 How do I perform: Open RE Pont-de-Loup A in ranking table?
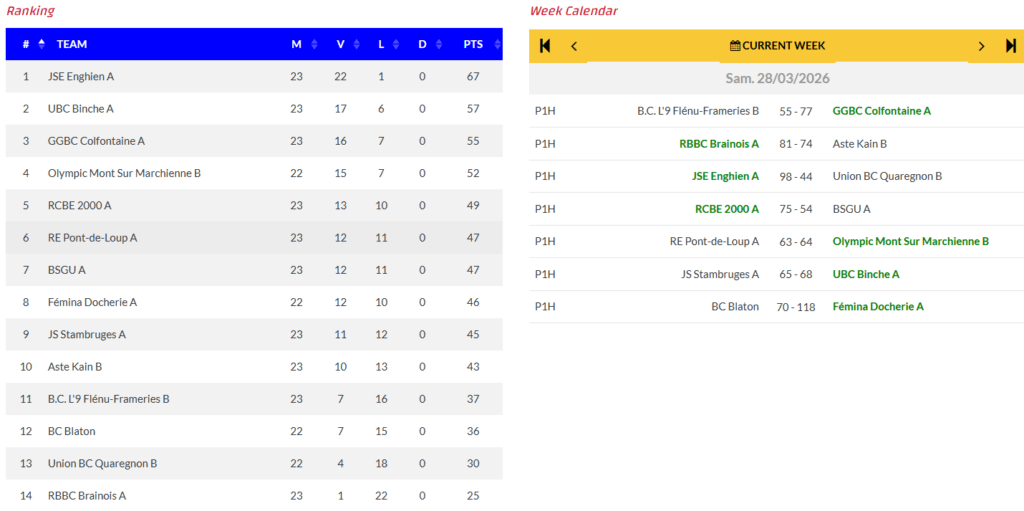92,238
